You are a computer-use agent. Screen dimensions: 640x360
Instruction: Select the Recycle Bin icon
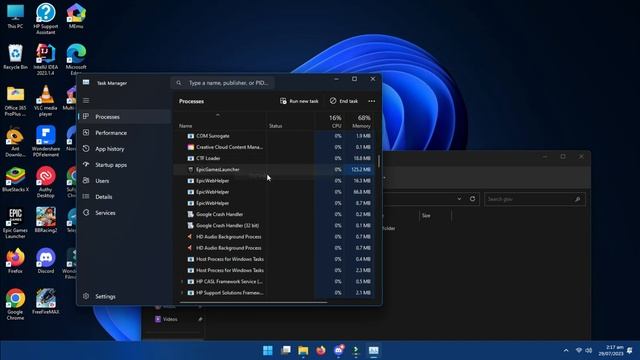(15, 57)
